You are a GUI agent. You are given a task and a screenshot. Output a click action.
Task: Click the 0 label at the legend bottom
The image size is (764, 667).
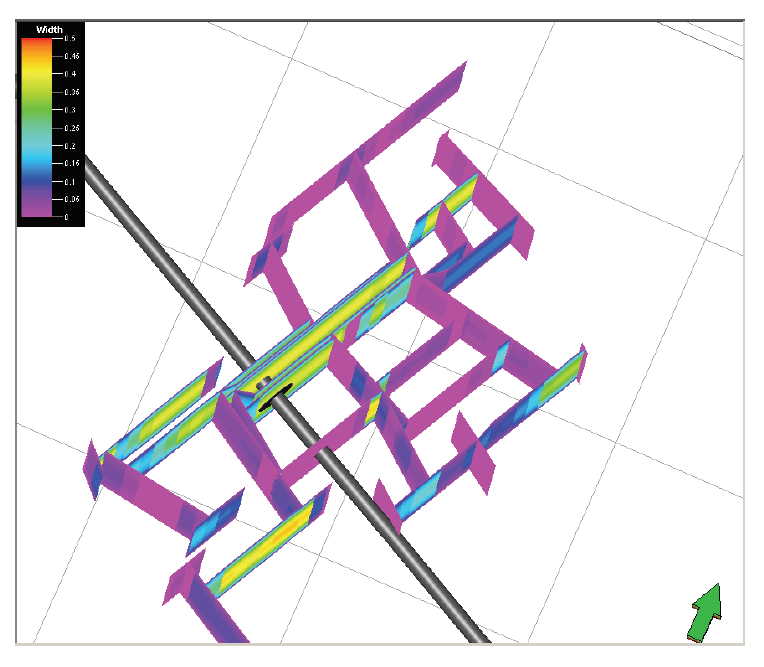[x=68, y=217]
